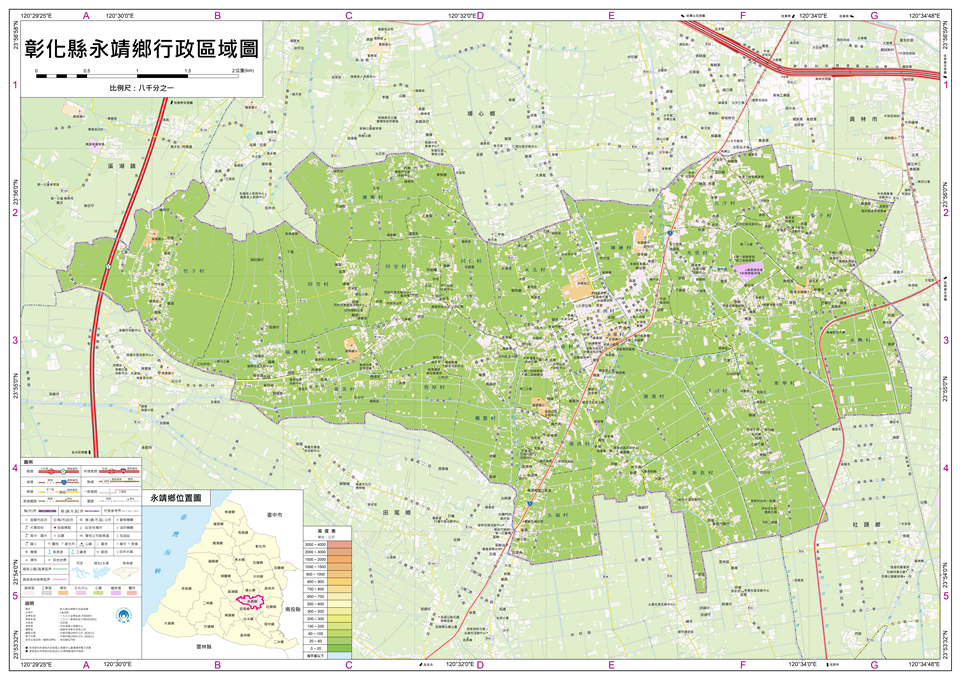Click the 永靖鄉位置圖 inset title
Image resolution: width=960 pixels, height=679 pixels.
point(176,498)
